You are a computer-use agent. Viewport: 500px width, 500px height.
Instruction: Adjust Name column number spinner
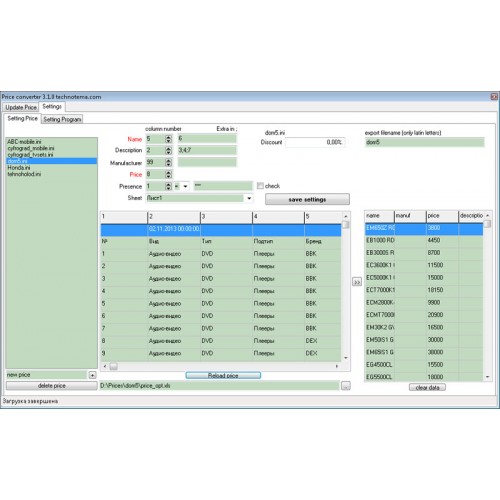tap(169, 139)
